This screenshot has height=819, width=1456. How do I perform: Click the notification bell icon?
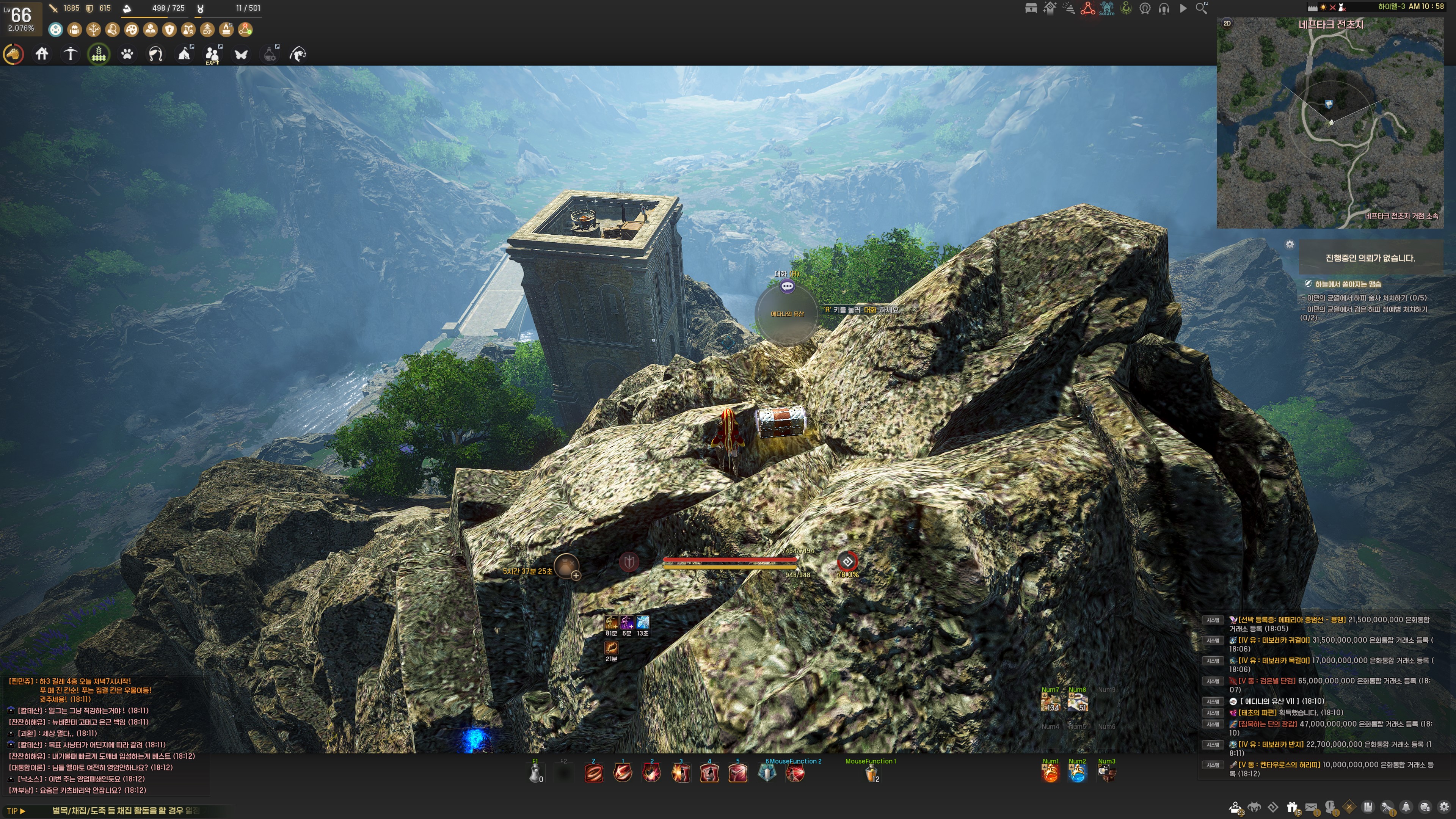(x=1406, y=807)
